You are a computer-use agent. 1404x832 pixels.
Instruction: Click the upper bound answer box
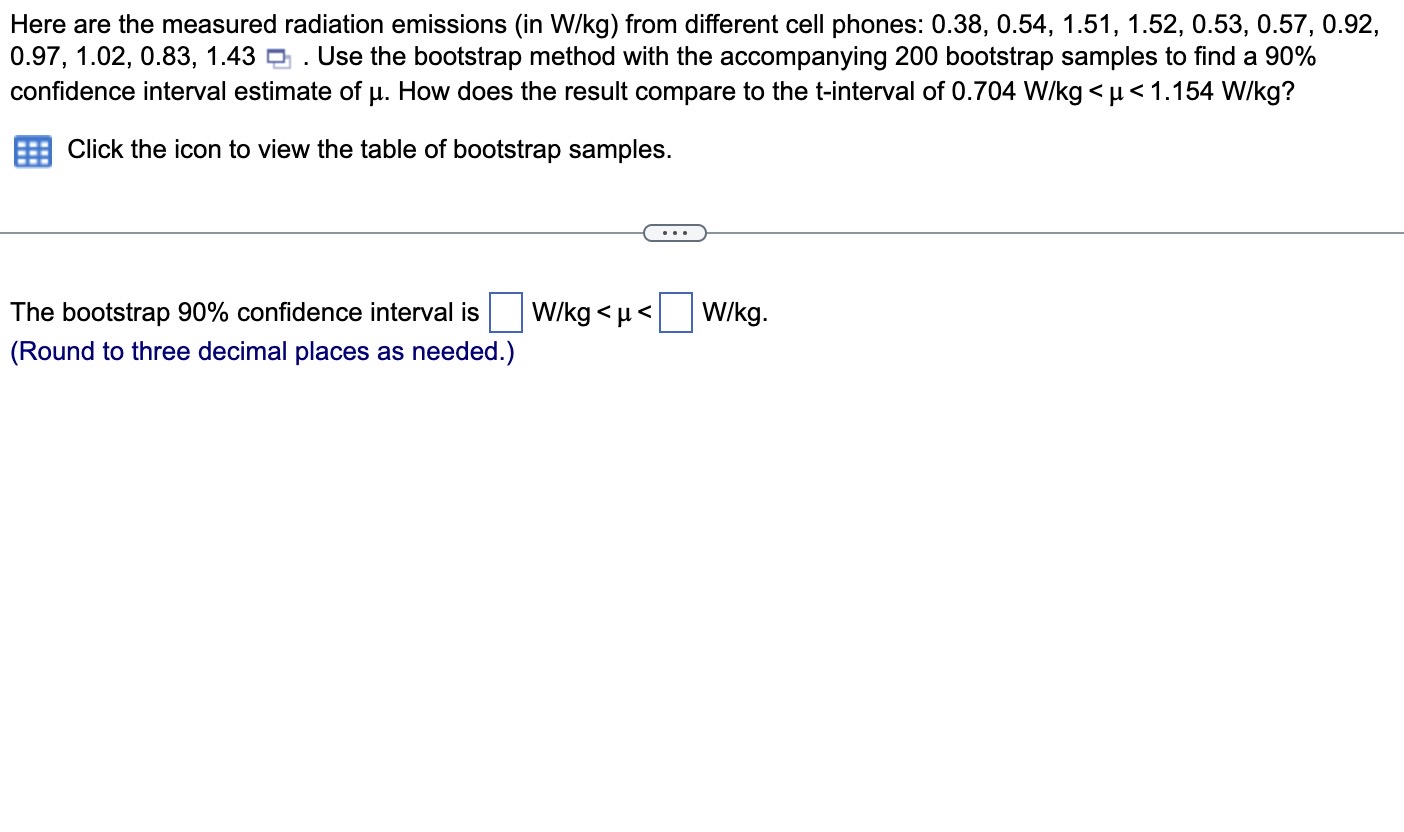pyautogui.click(x=676, y=312)
